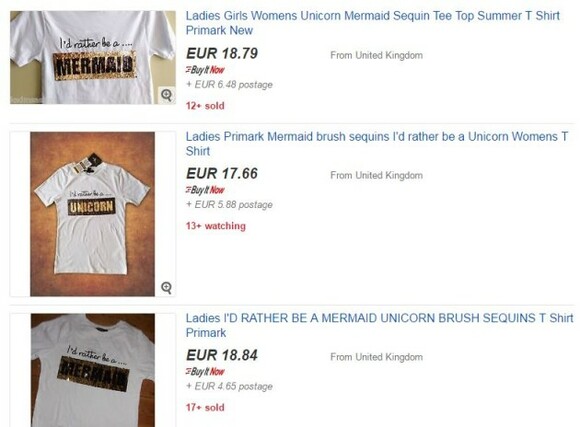580x427 pixels.
Task: Click Buy It Now logo under EUR 18.84
Action: [x=205, y=371]
